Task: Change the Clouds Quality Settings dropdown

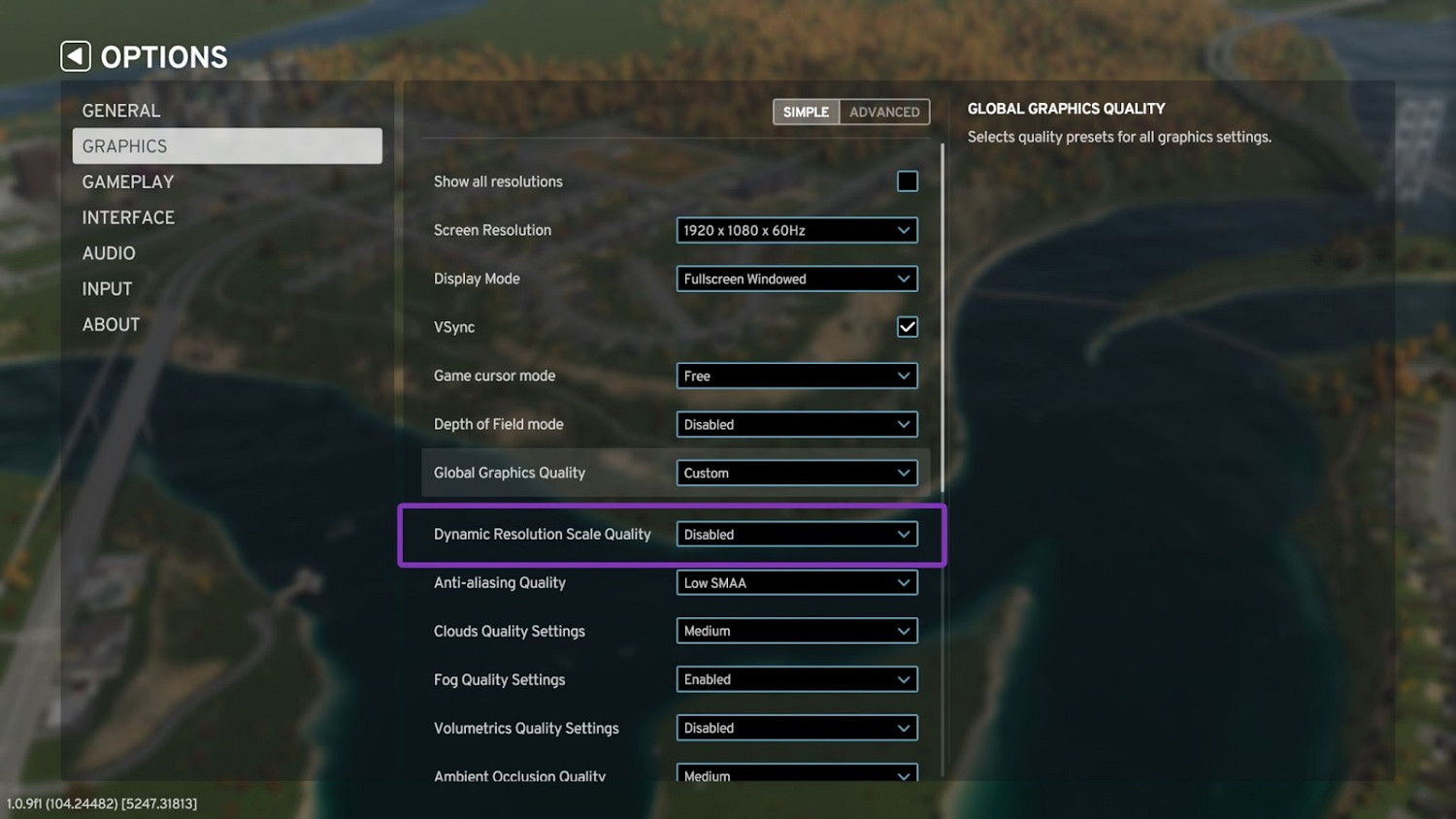Action: click(796, 631)
